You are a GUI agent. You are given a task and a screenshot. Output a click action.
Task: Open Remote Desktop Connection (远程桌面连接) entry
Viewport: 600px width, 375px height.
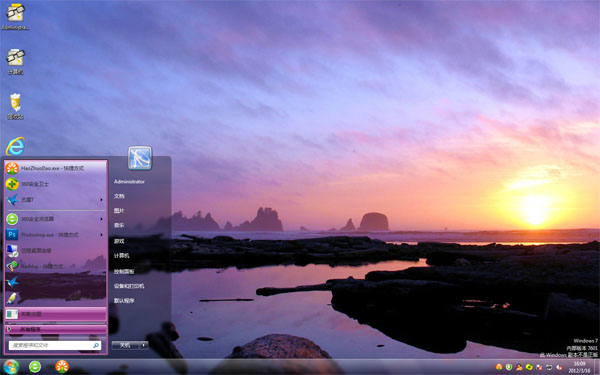[x=56, y=250]
